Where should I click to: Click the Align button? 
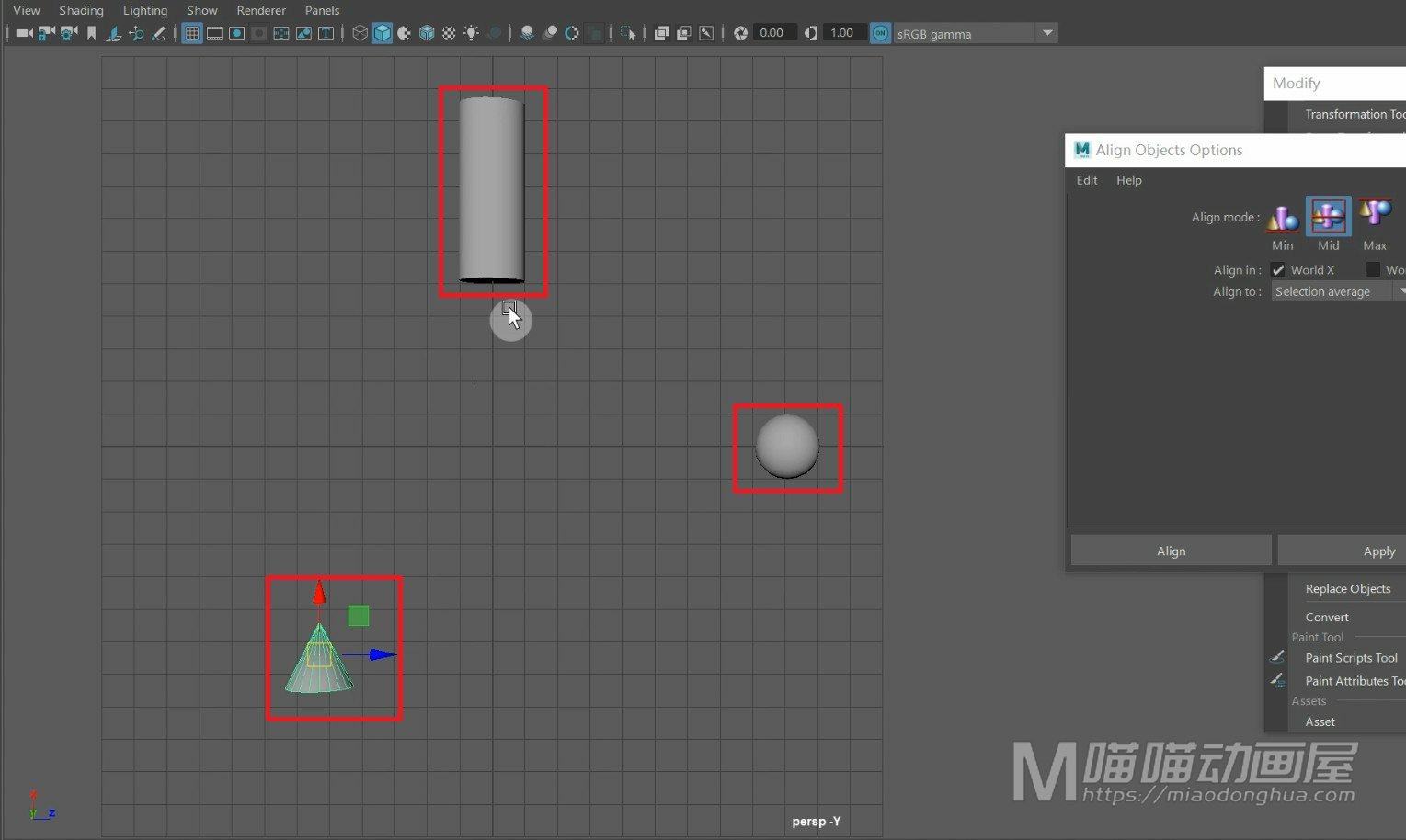coord(1172,551)
